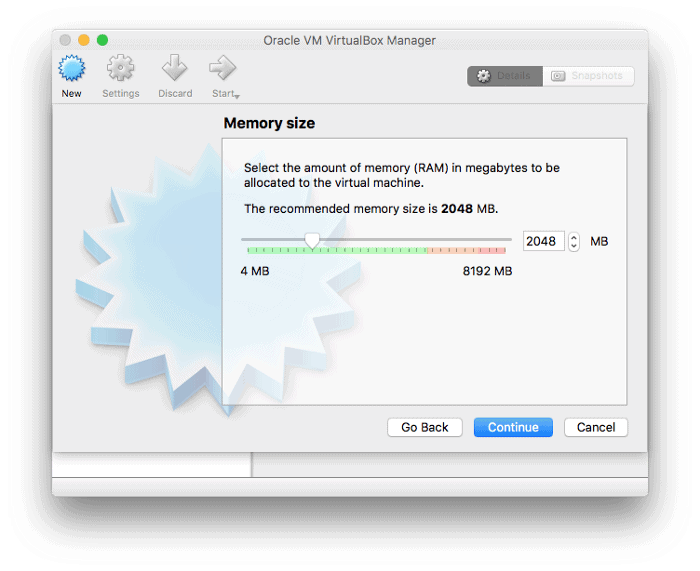
Task: Minimize window with the yellow button
Action: [x=84, y=40]
